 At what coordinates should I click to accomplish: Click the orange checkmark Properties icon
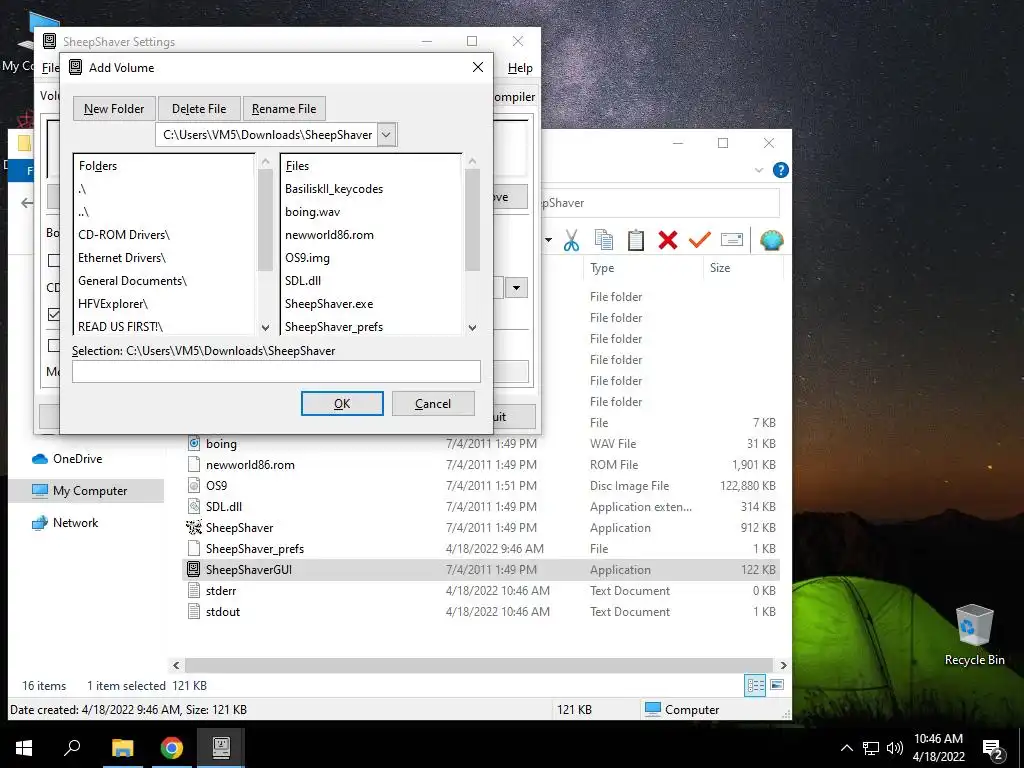pos(699,240)
